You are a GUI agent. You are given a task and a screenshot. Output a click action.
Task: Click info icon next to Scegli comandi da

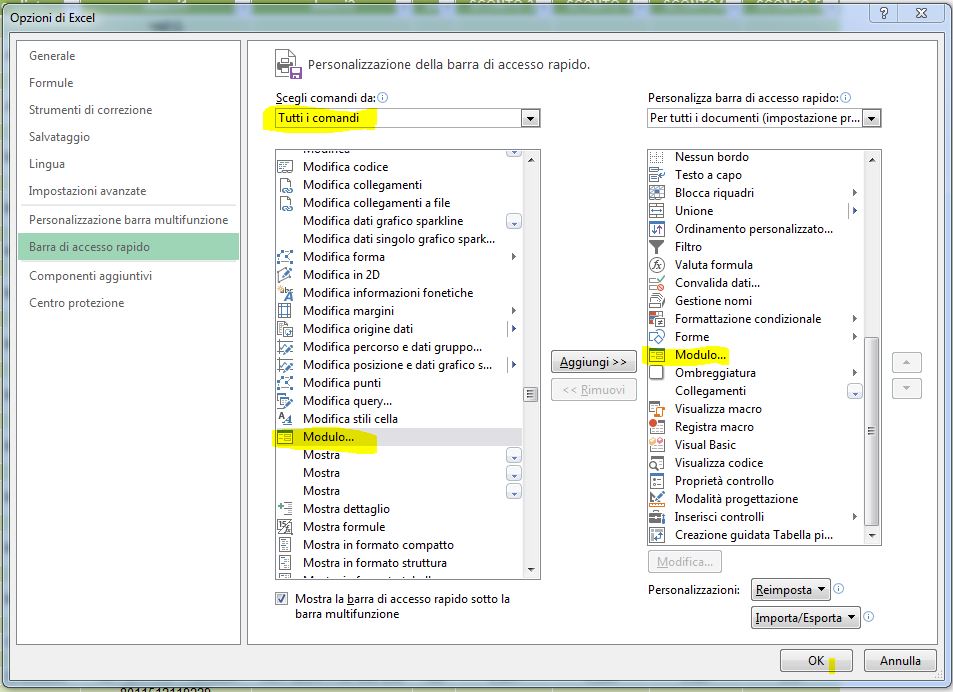click(382, 97)
